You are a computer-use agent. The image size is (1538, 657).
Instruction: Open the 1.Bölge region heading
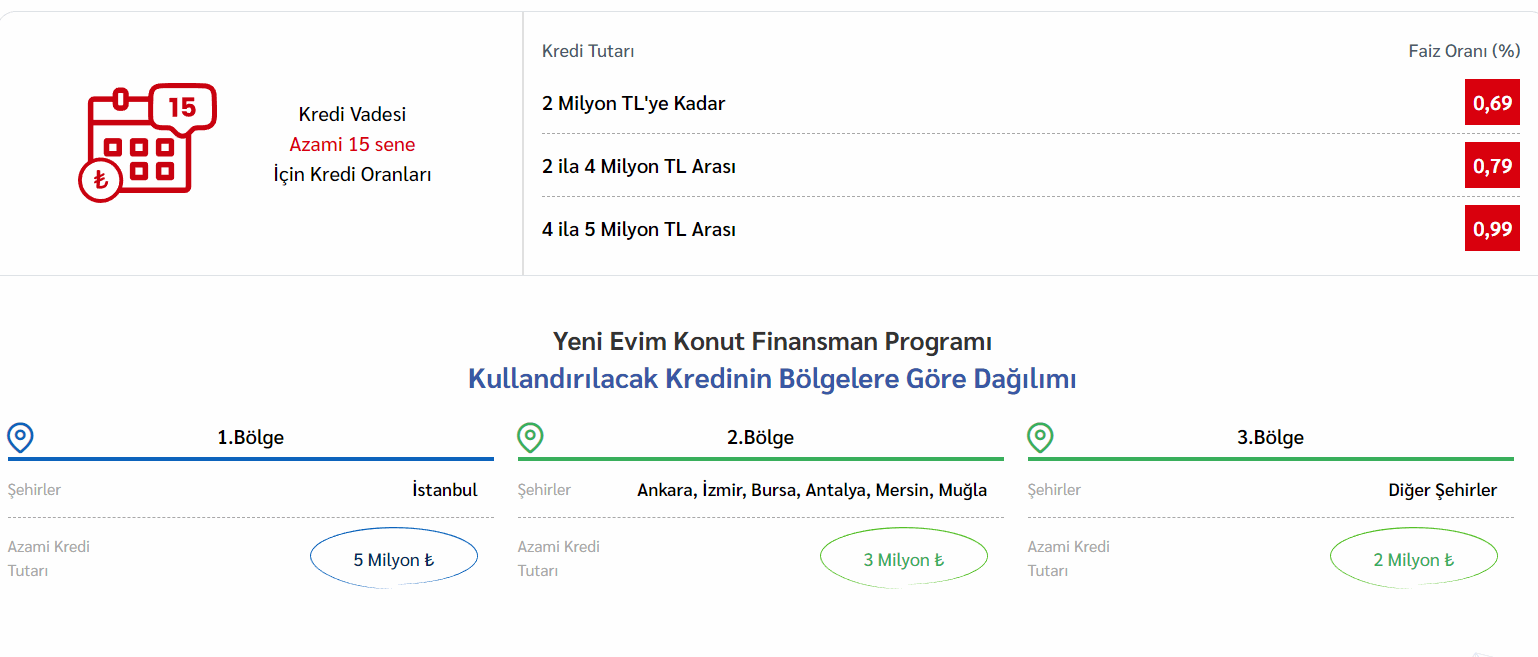click(251, 437)
